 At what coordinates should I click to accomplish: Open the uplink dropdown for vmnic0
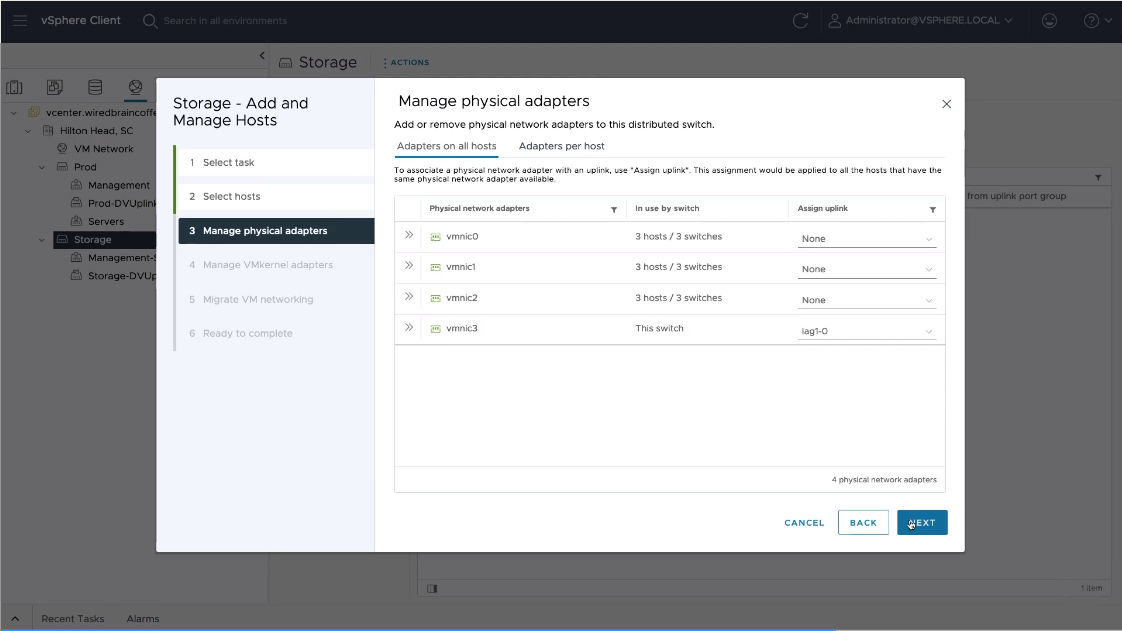pos(866,239)
